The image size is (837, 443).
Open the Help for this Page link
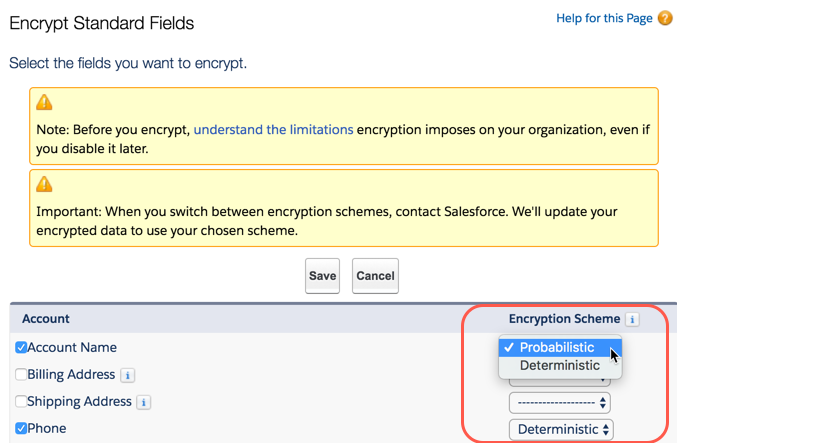tap(604, 18)
